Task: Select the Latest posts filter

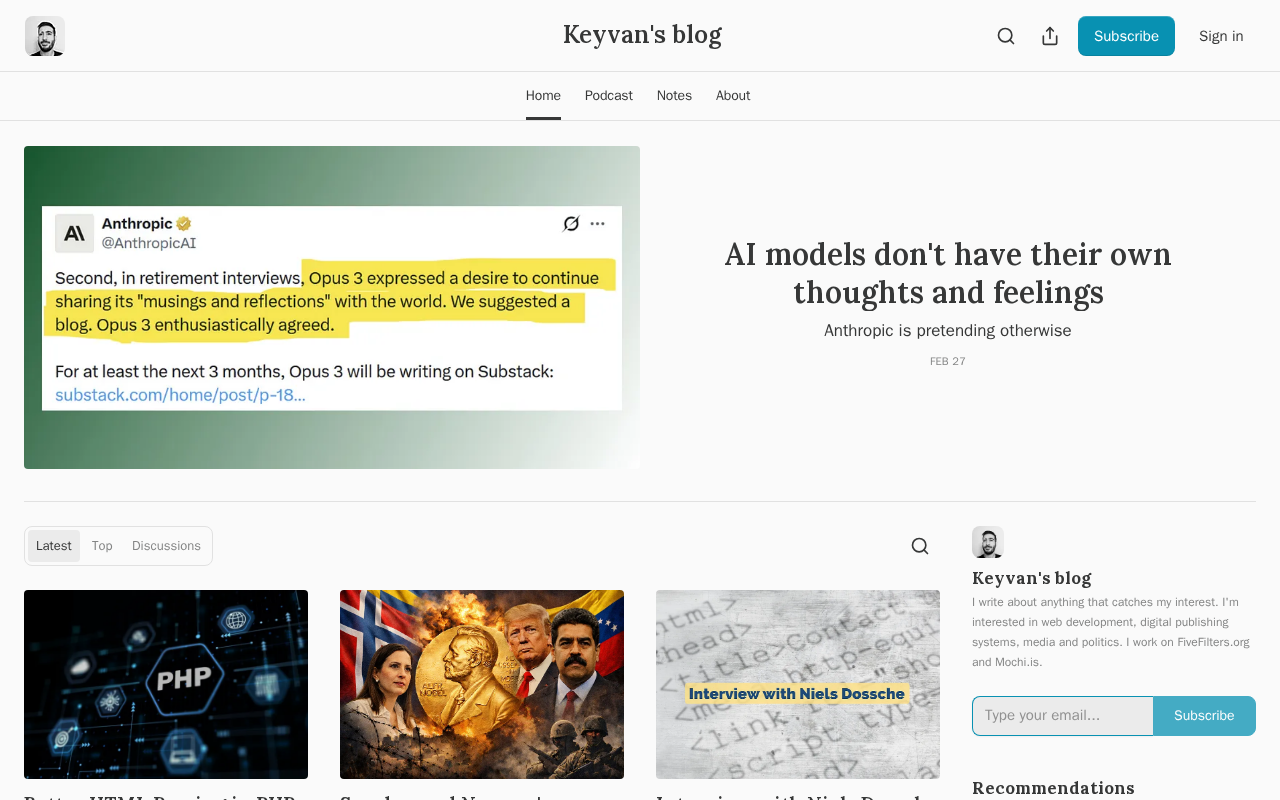Action: tap(54, 546)
